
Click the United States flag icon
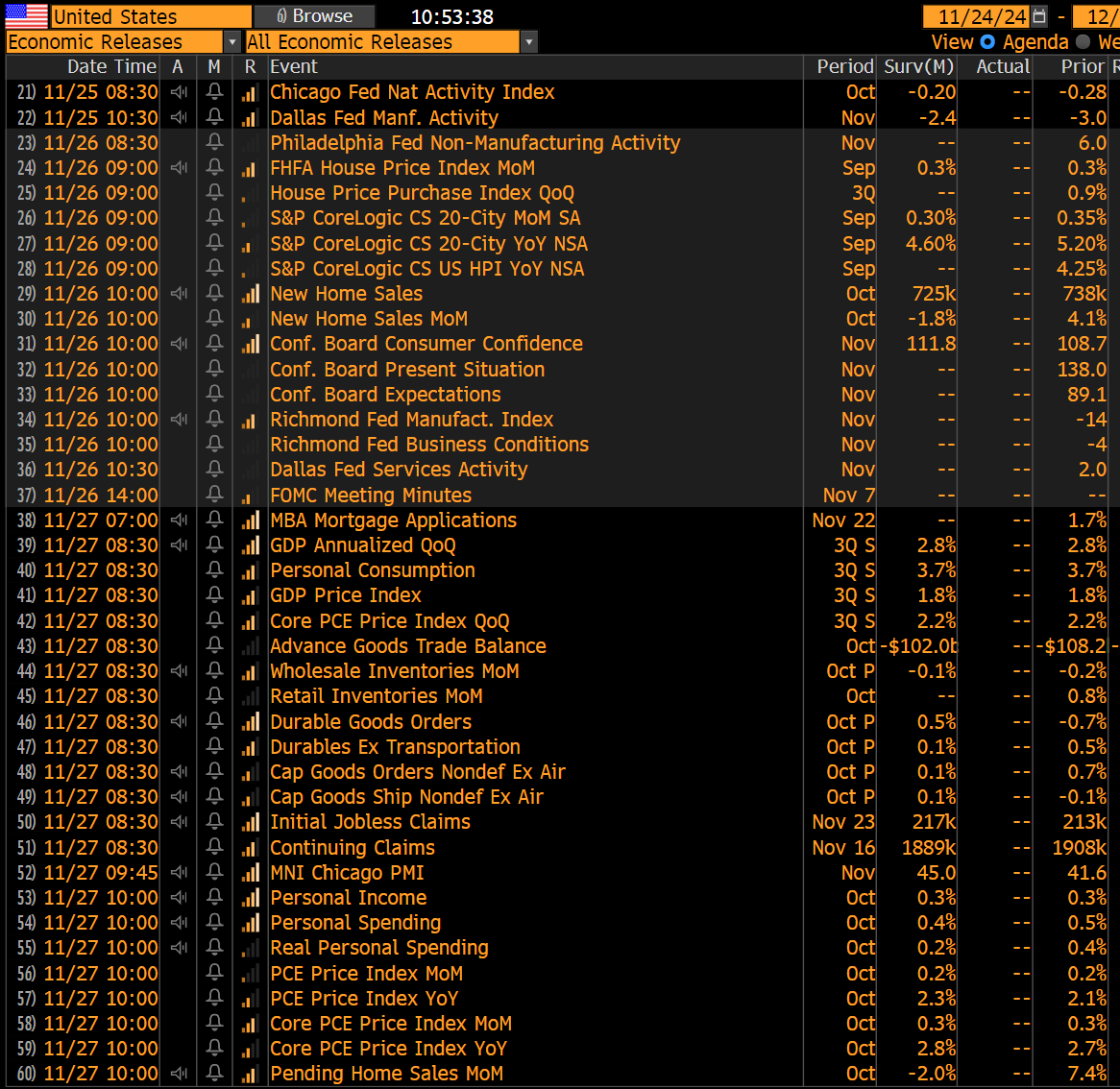coord(27,15)
